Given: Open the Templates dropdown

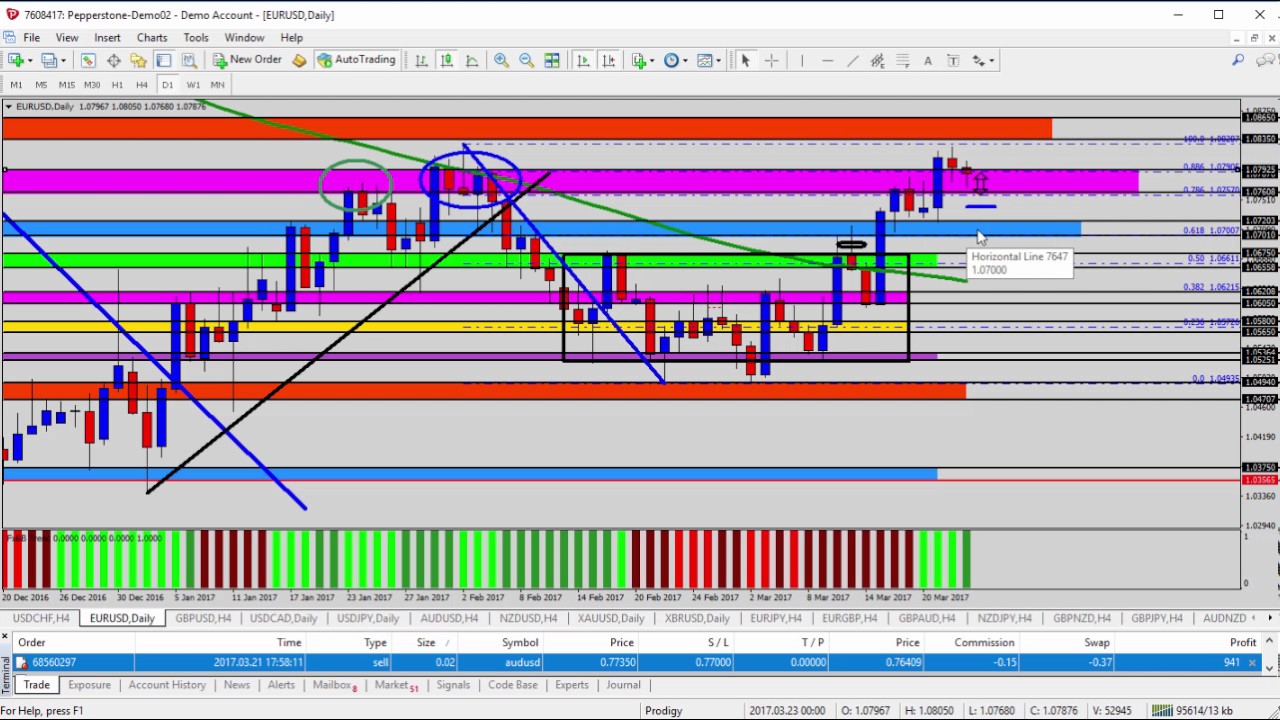Looking at the screenshot, I should [x=709, y=60].
